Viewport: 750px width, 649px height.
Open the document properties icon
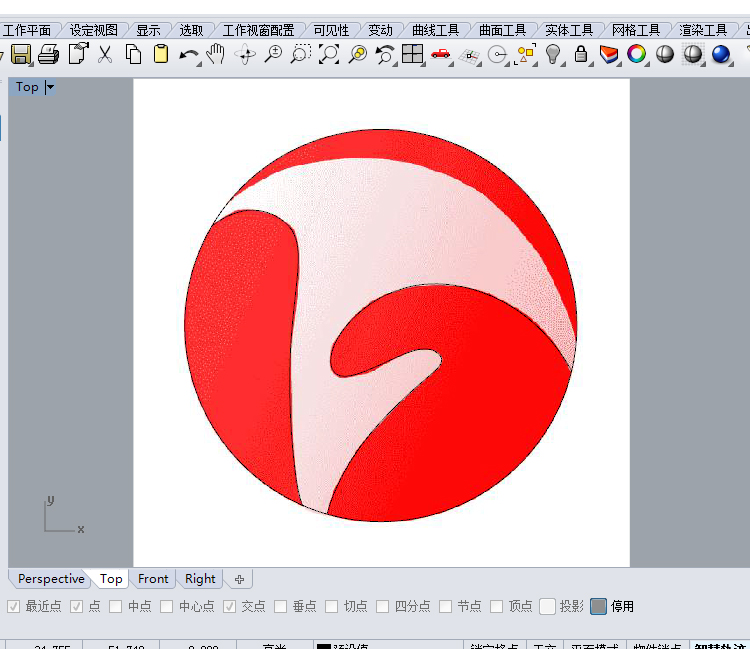78,54
